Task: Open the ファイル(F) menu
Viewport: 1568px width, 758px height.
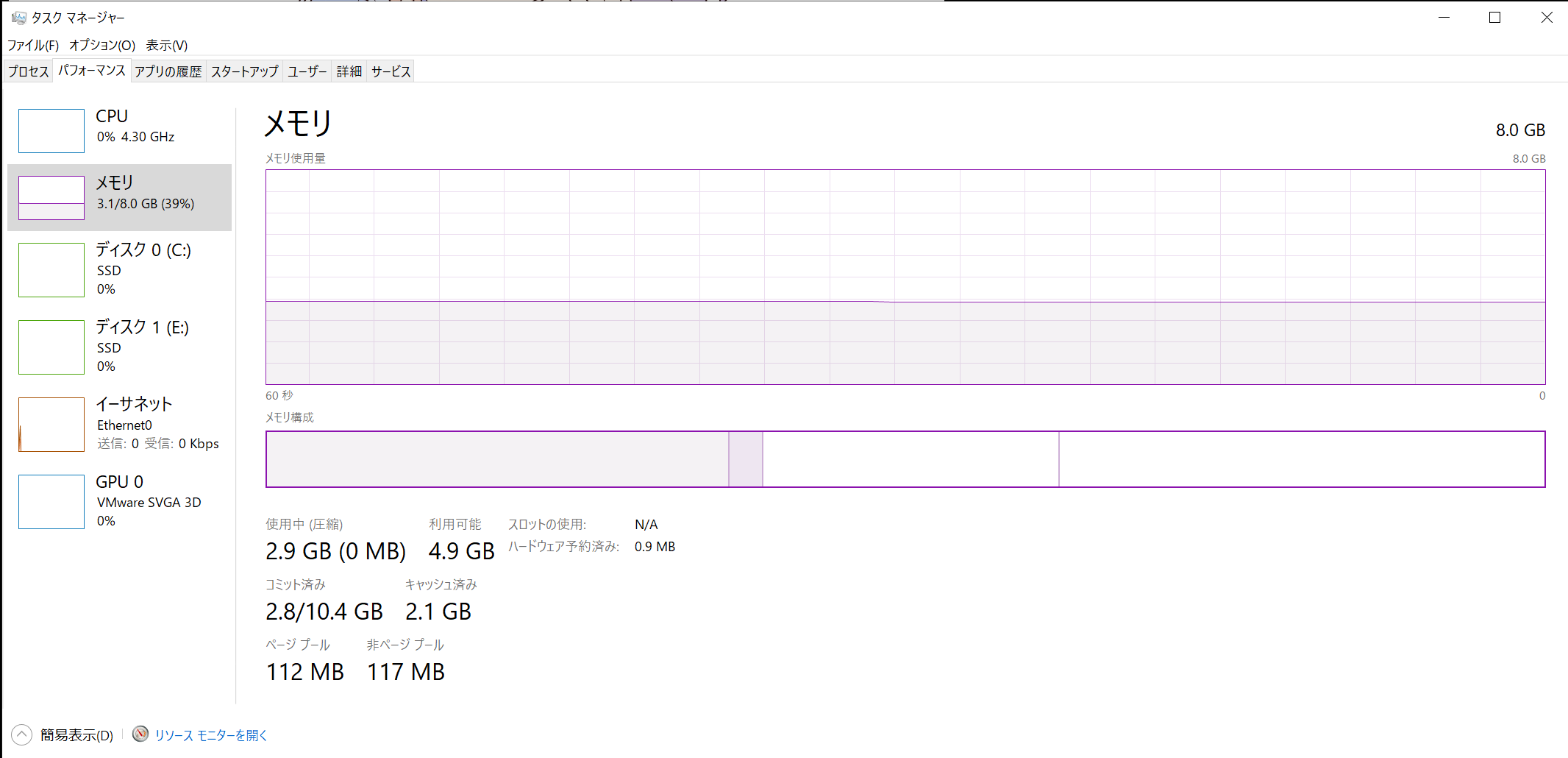Action: [x=33, y=46]
